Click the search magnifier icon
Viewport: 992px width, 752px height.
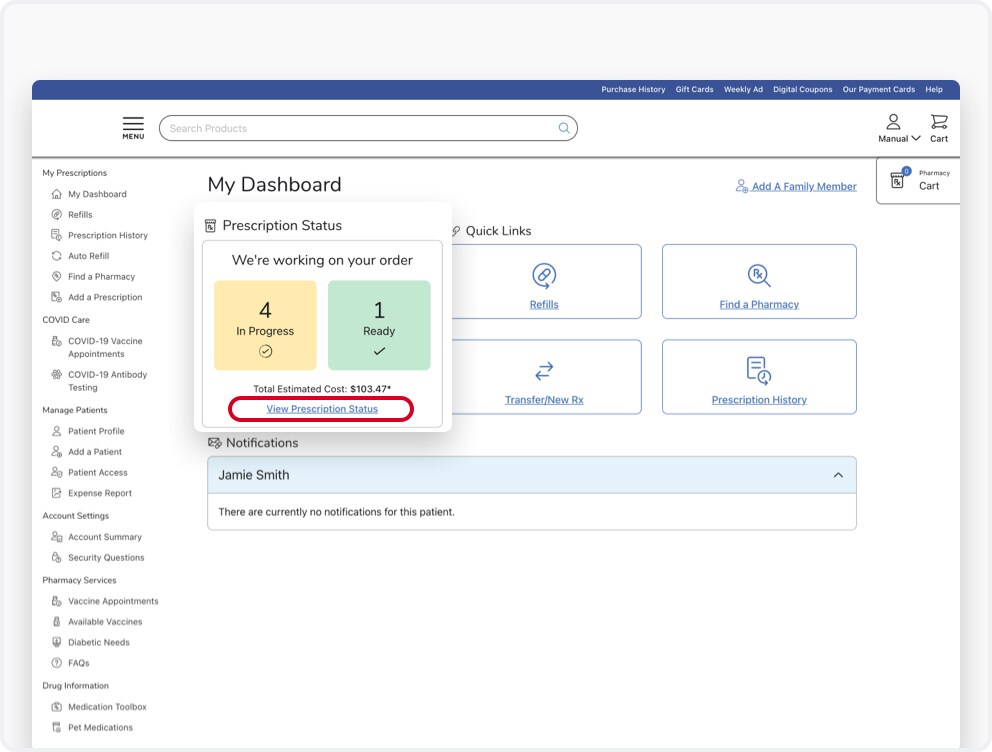564,128
